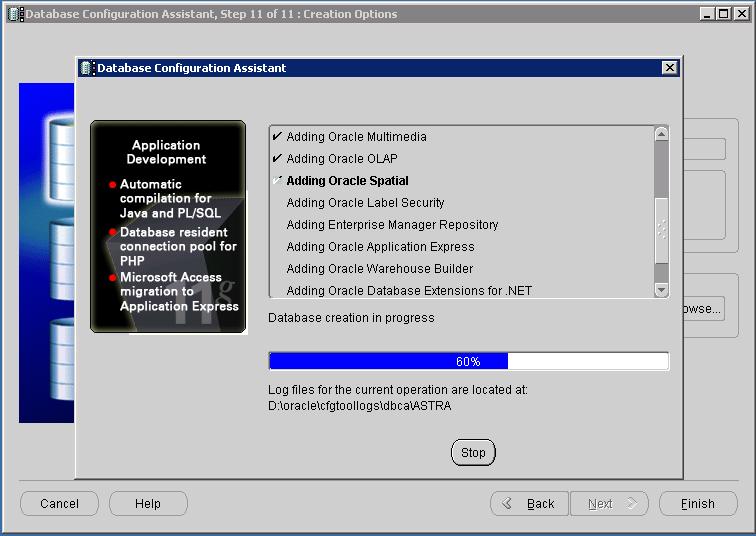Viewport: 756px width, 536px height.
Task: Click the Finish button
Action: [698, 504]
